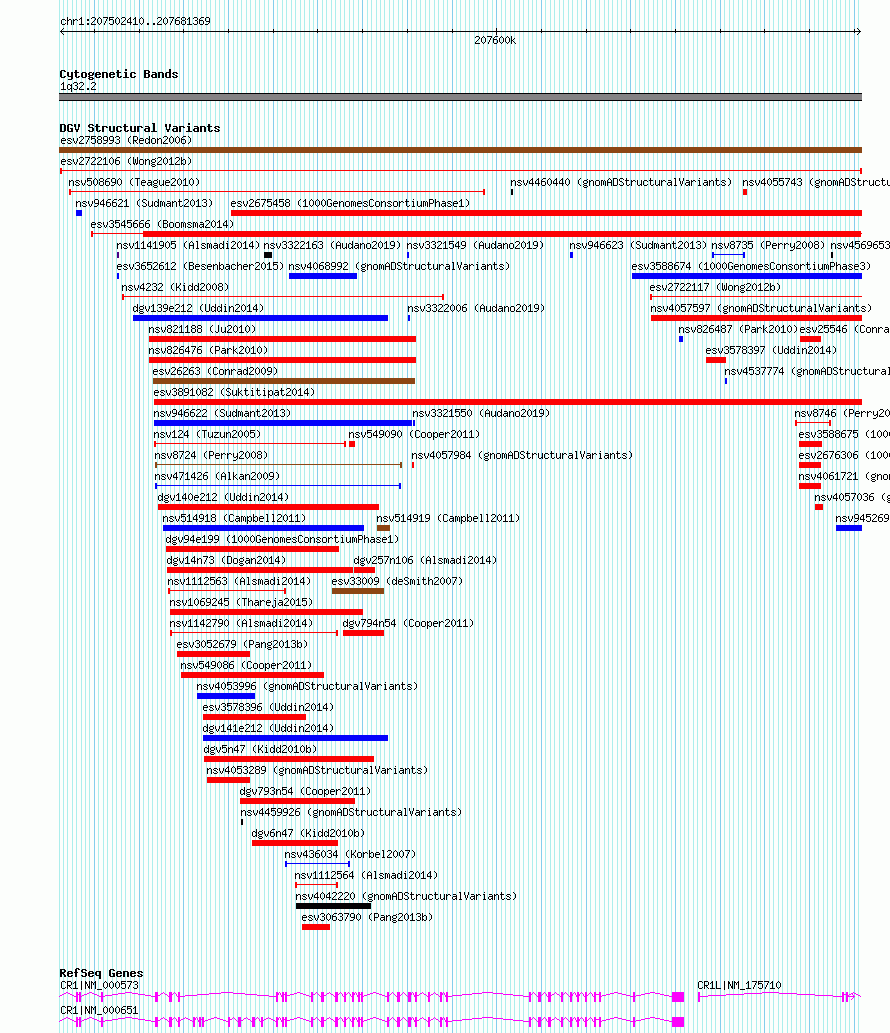The height and width of the screenshot is (1033, 890).
Task: Select nsv826487 (Park2010) label
Action: pyautogui.click(x=738, y=330)
